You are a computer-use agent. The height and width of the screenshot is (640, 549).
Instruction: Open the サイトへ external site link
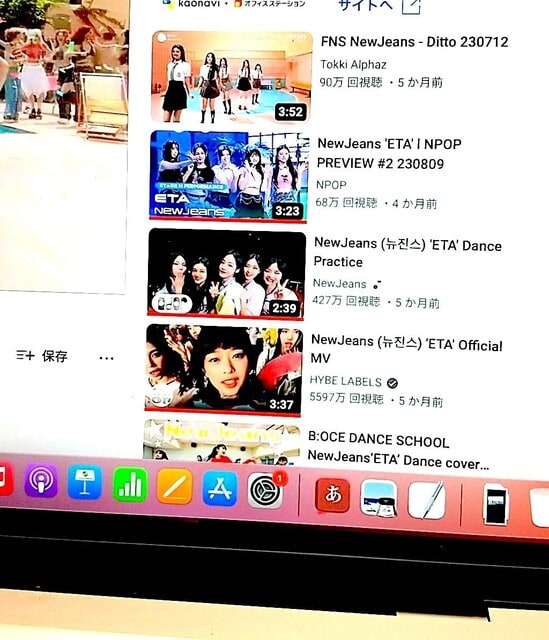coord(380,5)
